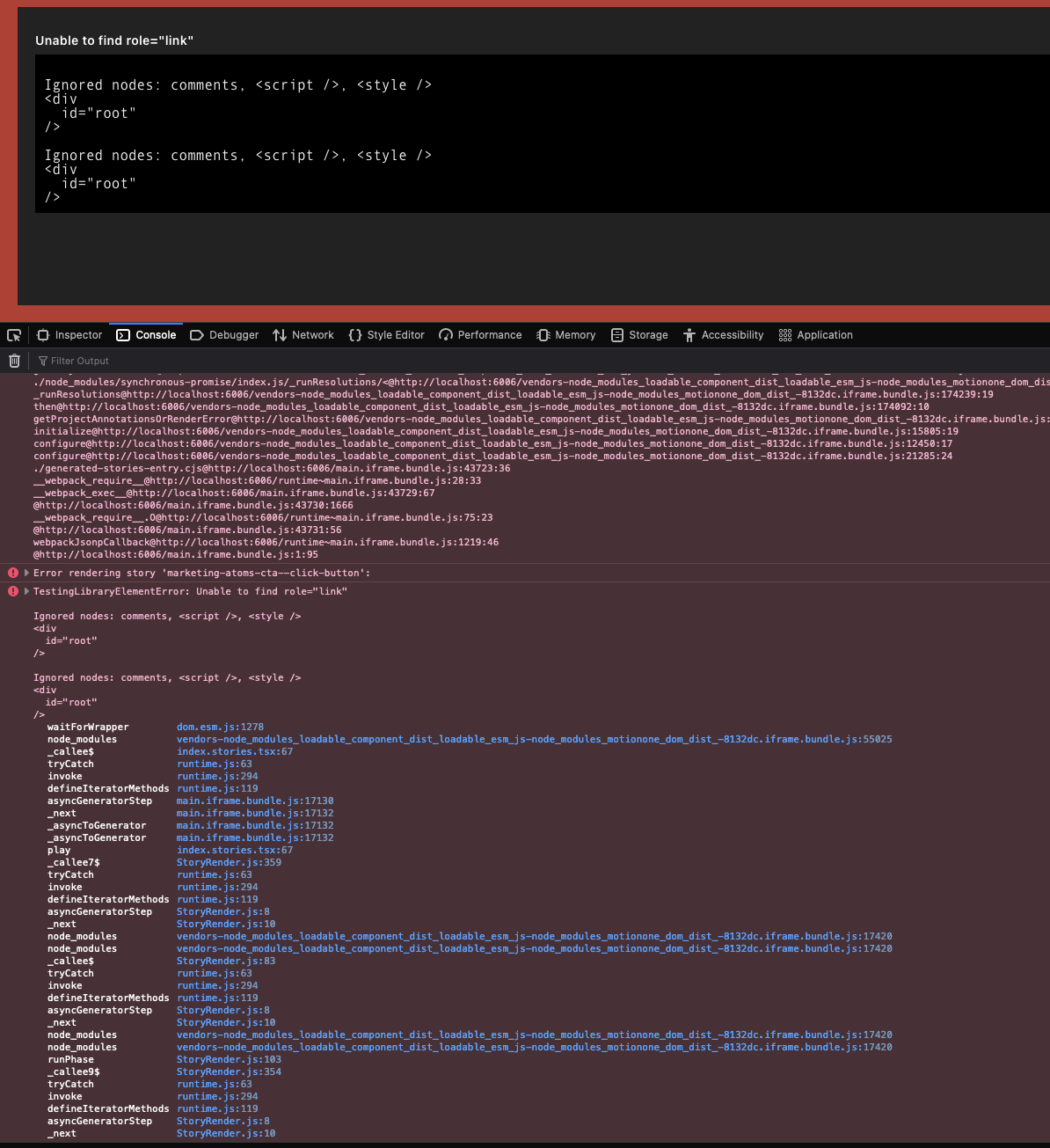
Task: Open the StoryRender.js:83 link
Action: pyautogui.click(x=226, y=961)
